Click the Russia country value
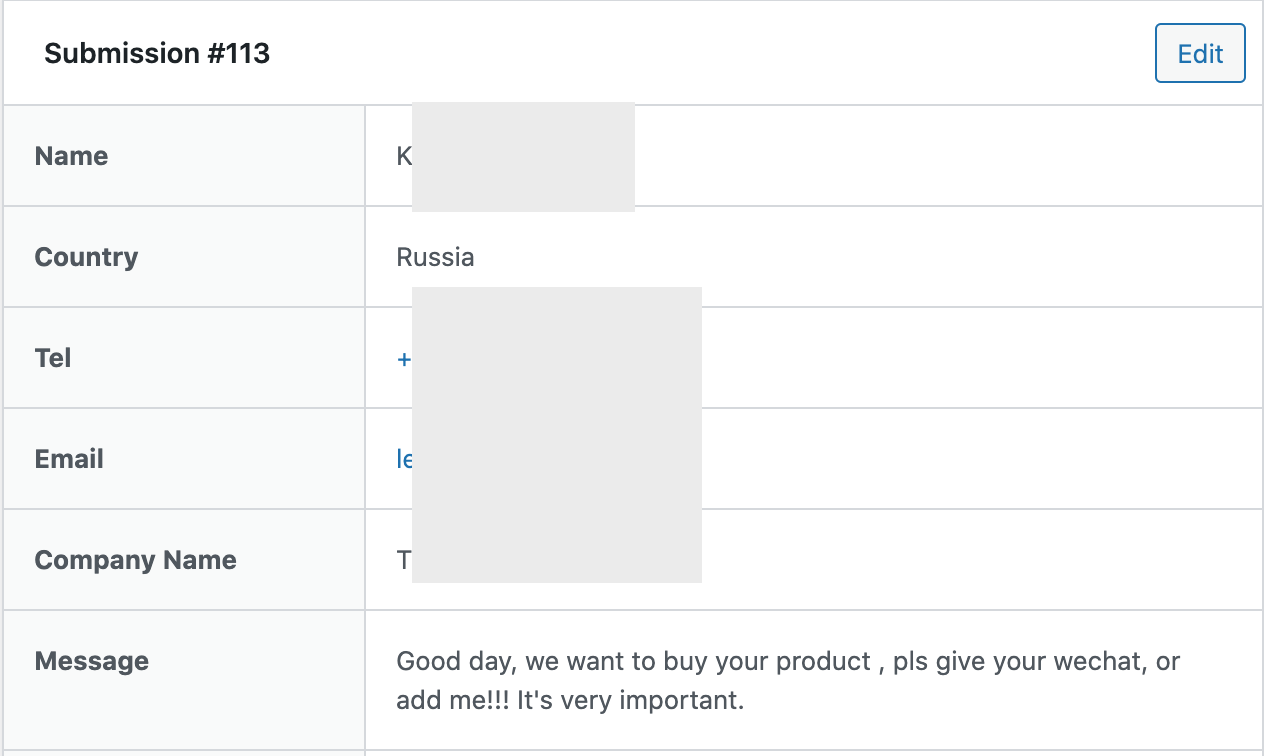Viewport: 1264px width, 756px height. coord(435,257)
